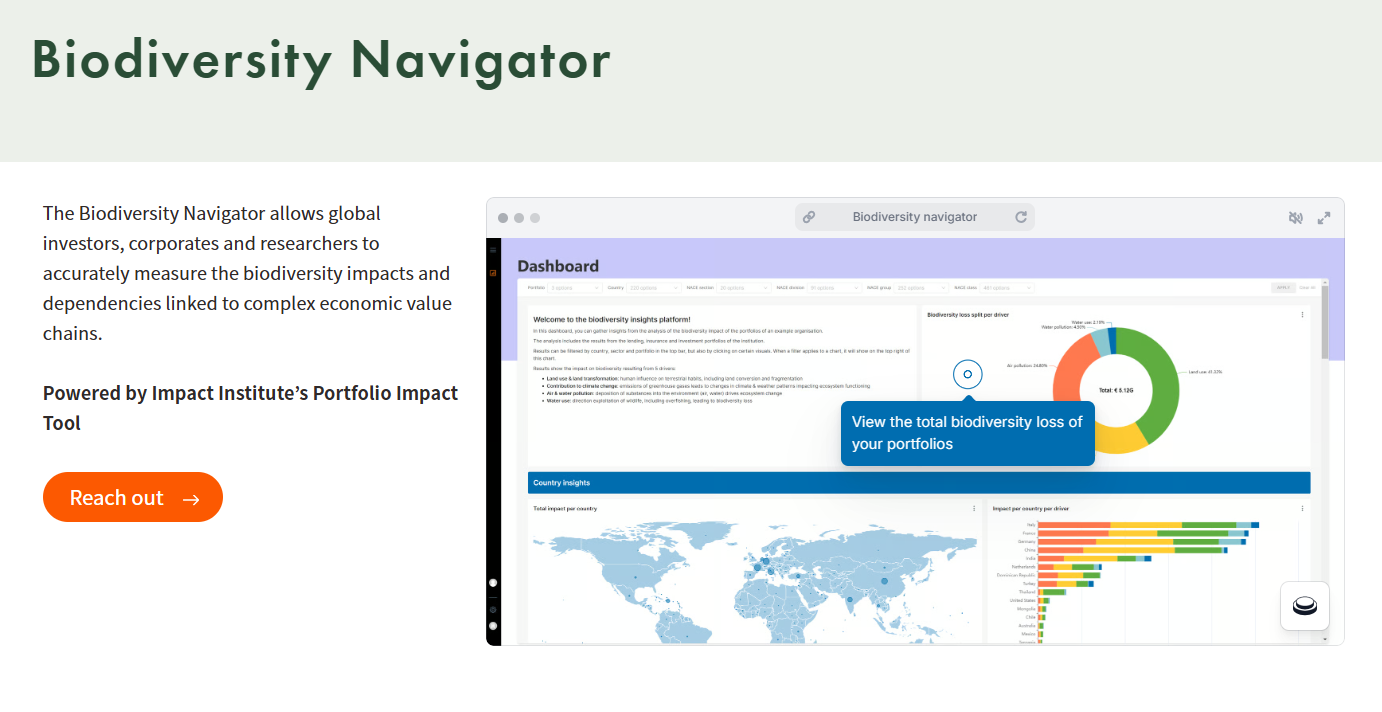
Task: Open the NACE section dropdown
Action: pos(744,288)
